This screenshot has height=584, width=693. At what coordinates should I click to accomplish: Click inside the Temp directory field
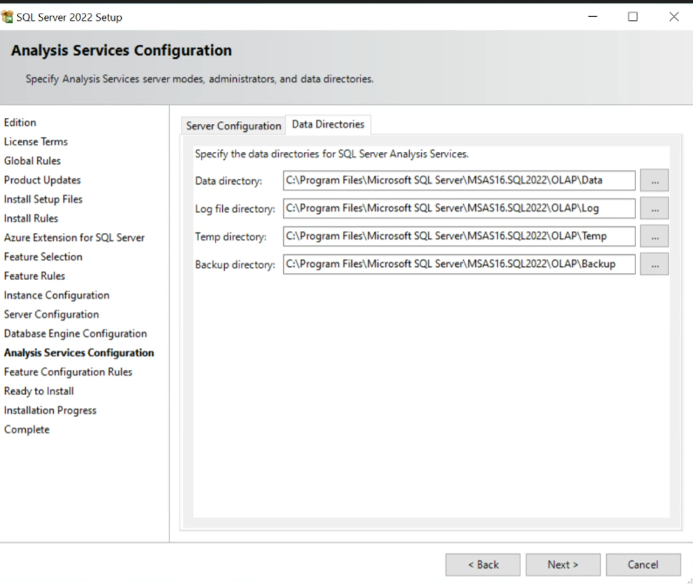pyautogui.click(x=459, y=236)
